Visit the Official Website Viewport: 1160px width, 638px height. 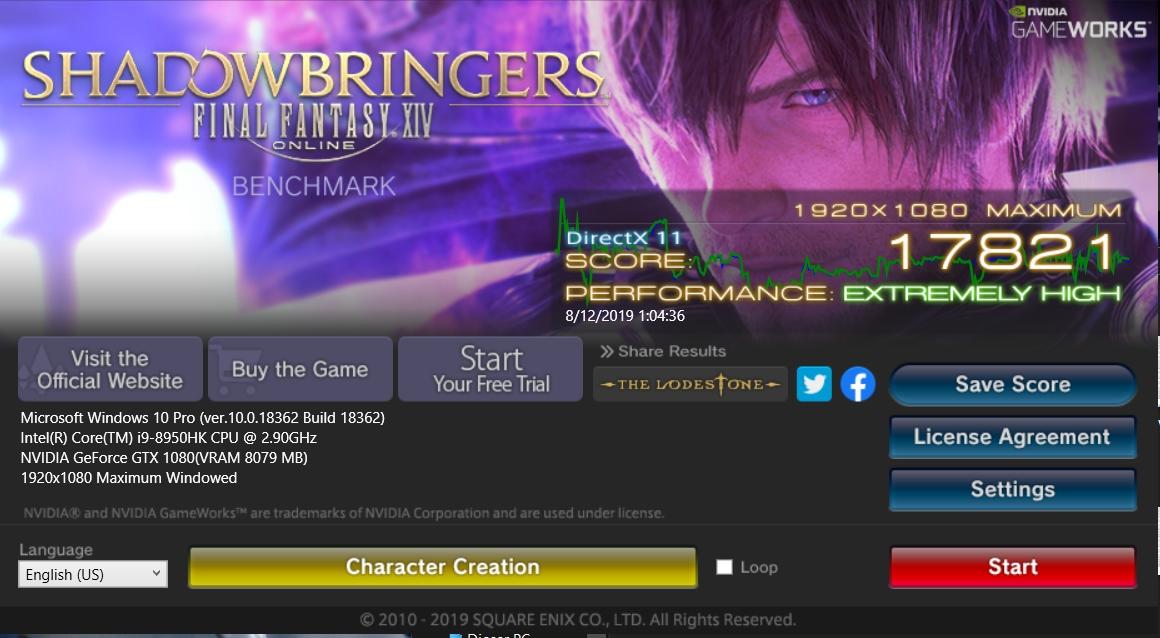tap(110, 369)
